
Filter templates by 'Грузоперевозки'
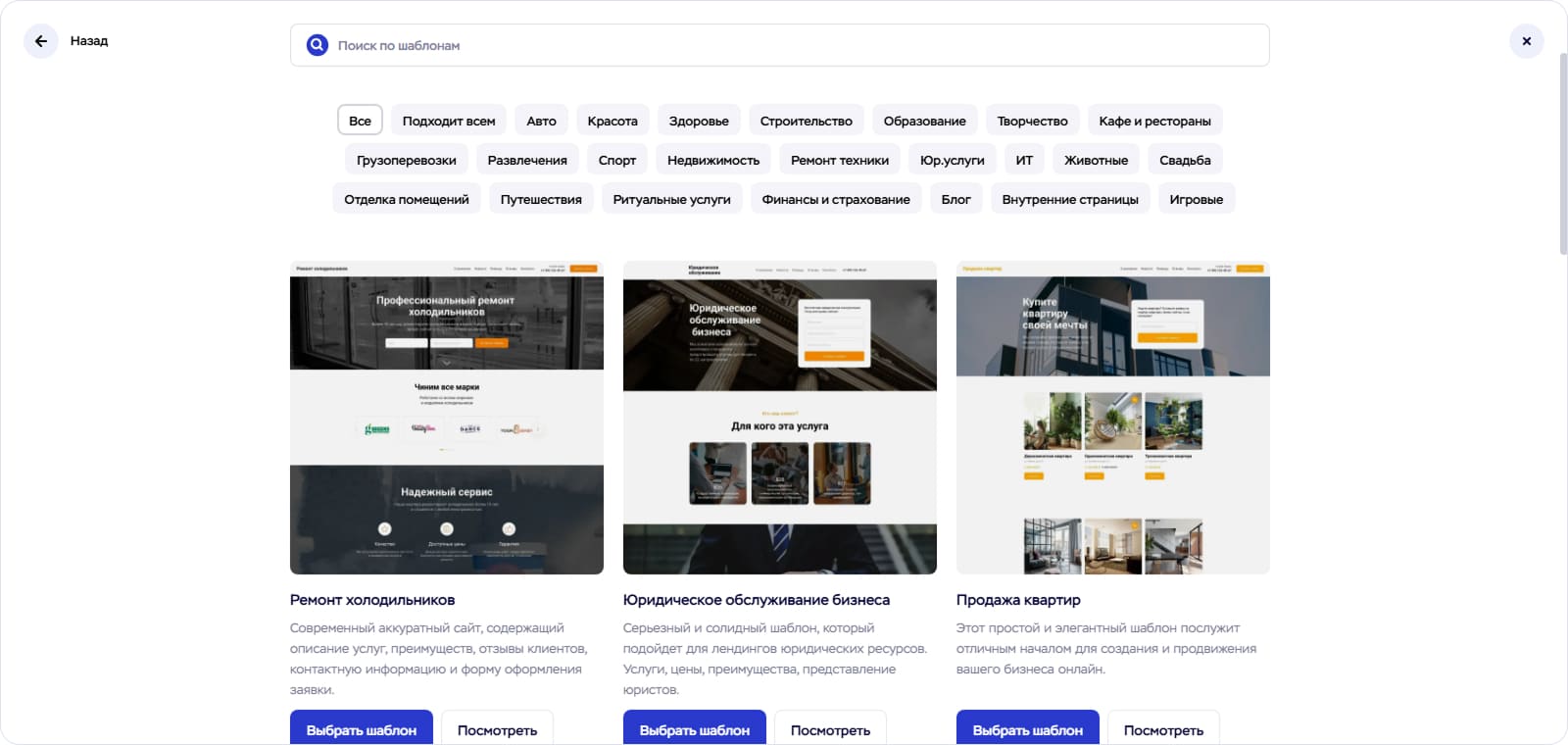(x=407, y=160)
